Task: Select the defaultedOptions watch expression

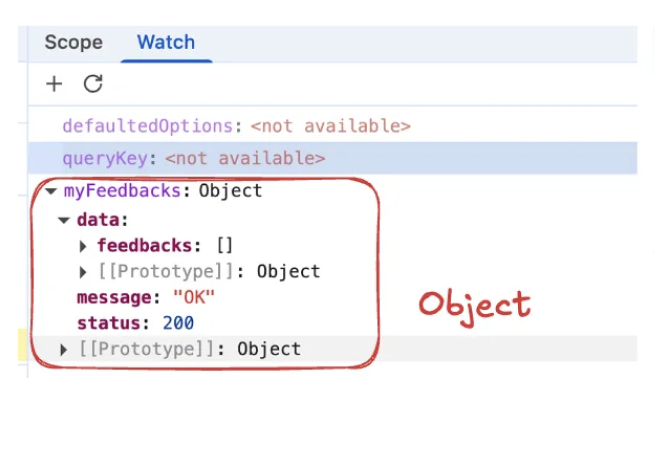Action: [x=147, y=126]
